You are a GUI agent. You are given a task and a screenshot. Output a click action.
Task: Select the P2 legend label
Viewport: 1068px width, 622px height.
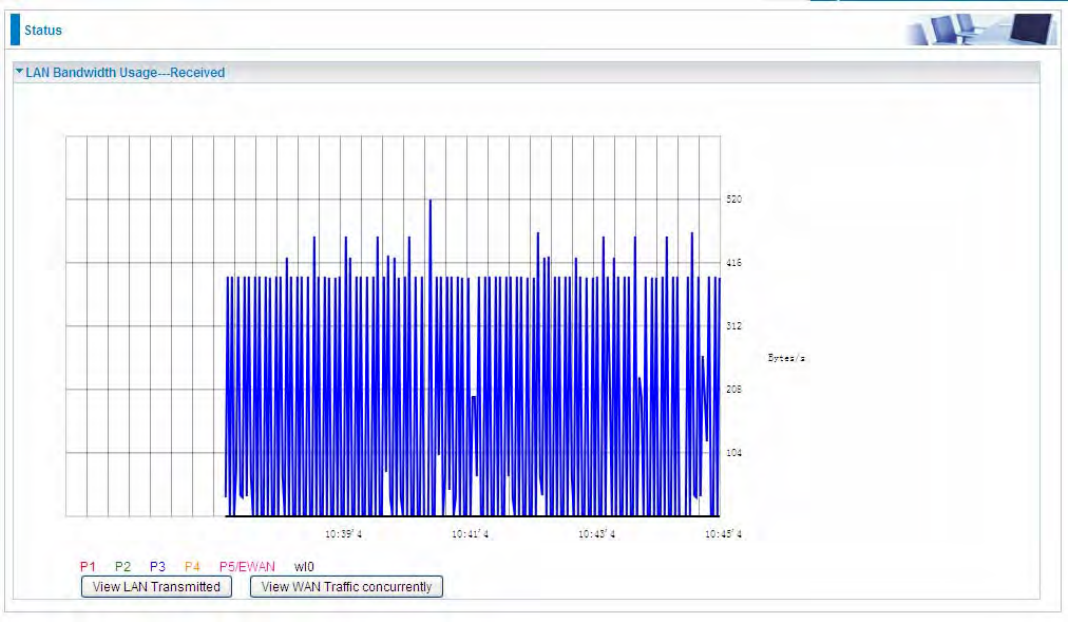(123, 567)
